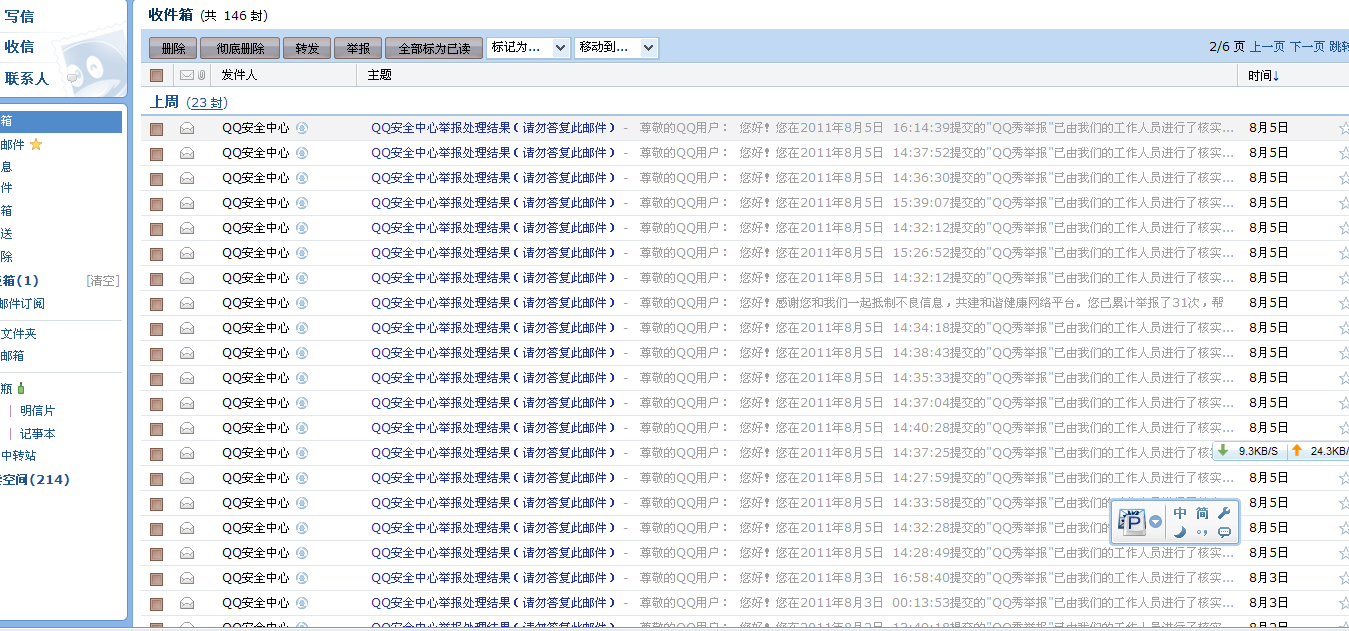1349x631 pixels.
Task: Sort by 时间 column header
Action: point(1263,75)
